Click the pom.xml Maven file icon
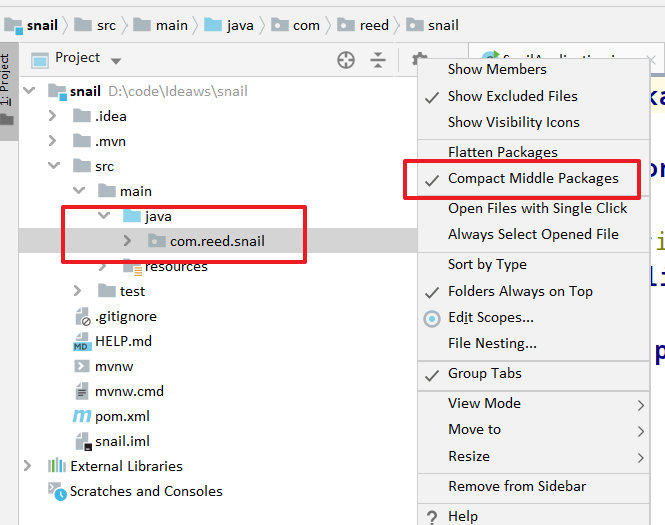The width and height of the screenshot is (665, 525). (x=82, y=416)
